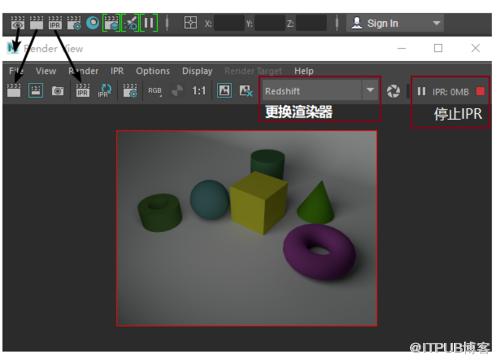Set real size with 1:1 button
Screen dimensions: 500x363
pos(199,91)
